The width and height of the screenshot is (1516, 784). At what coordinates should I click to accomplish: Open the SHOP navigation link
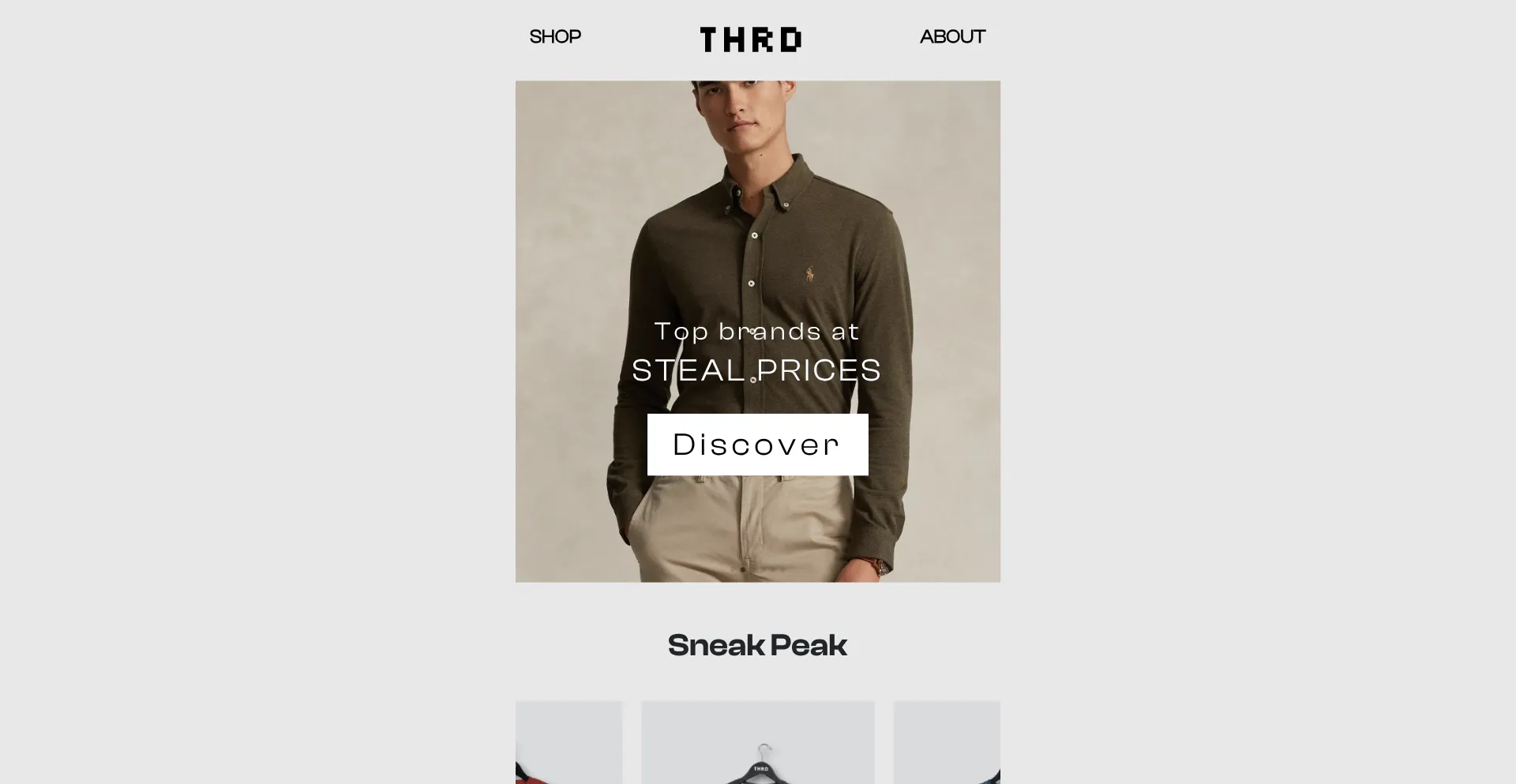click(555, 36)
